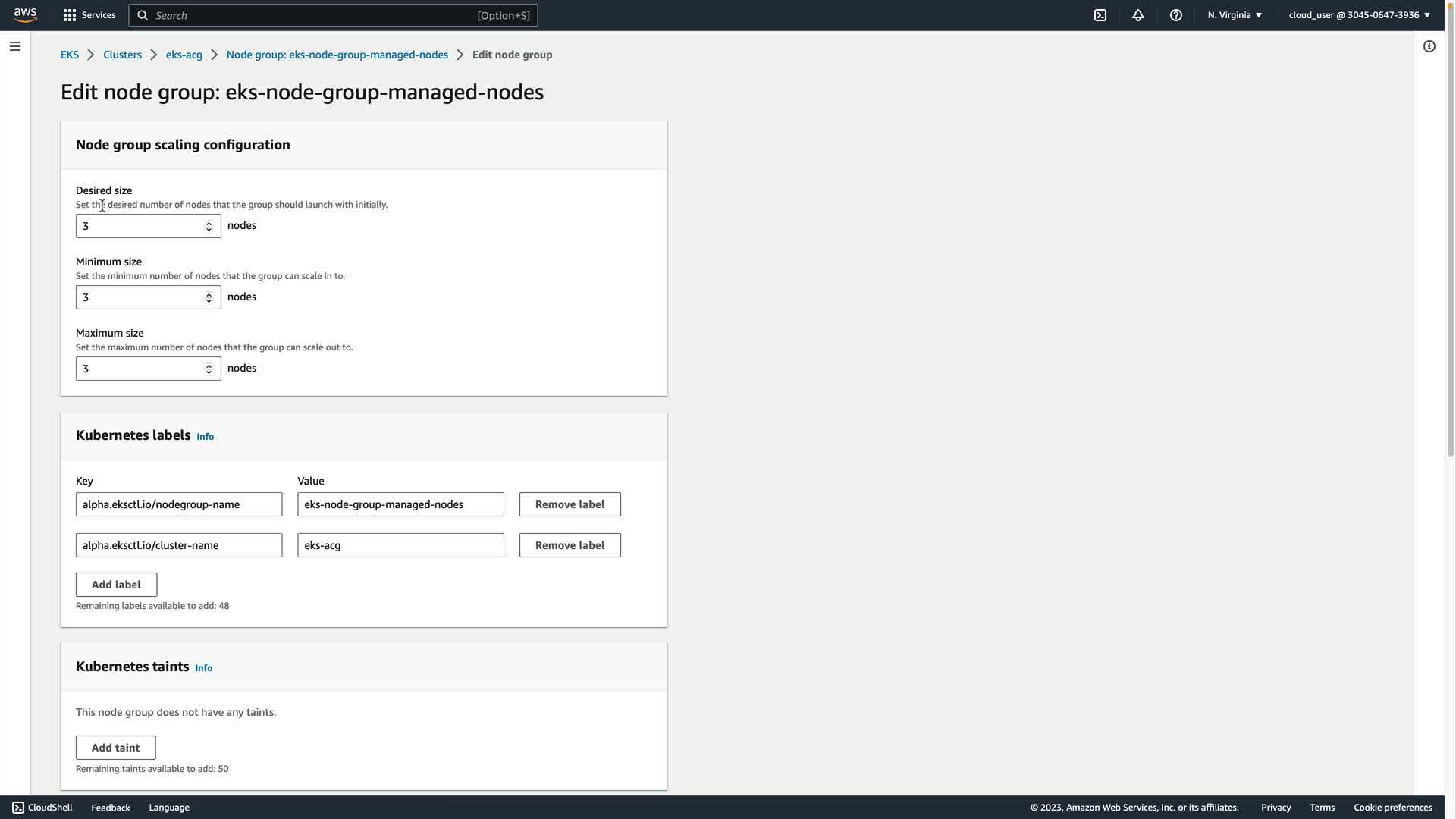Open the cloud_user account dropdown

(1359, 15)
